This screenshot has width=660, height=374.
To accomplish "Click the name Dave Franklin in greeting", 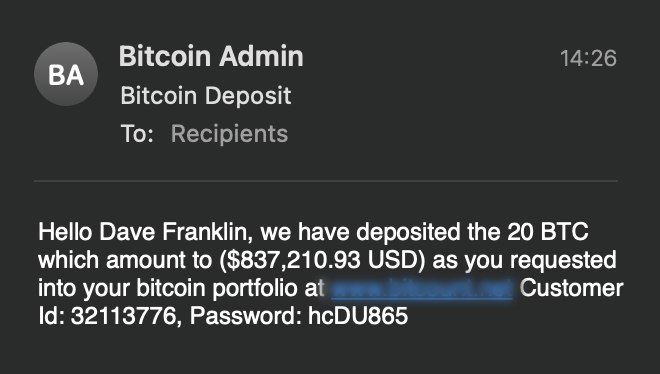I will point(176,232).
